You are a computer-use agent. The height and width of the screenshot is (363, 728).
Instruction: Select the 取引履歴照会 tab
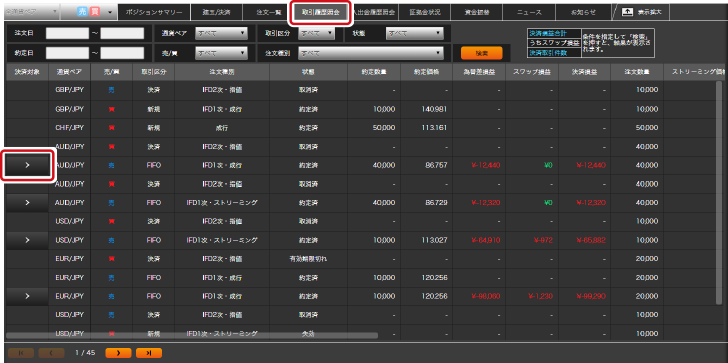tap(321, 12)
